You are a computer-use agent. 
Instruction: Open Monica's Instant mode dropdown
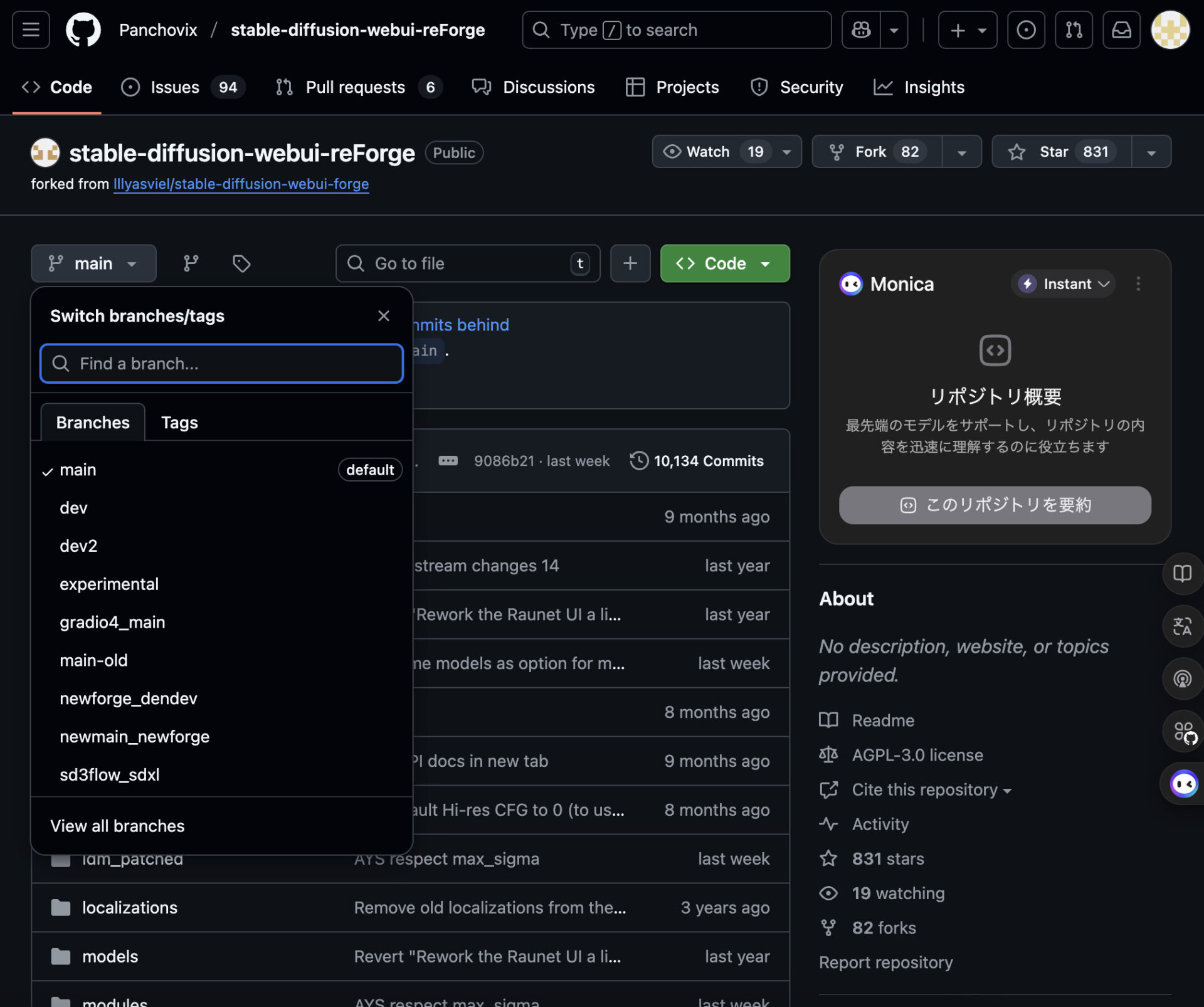tap(1063, 284)
